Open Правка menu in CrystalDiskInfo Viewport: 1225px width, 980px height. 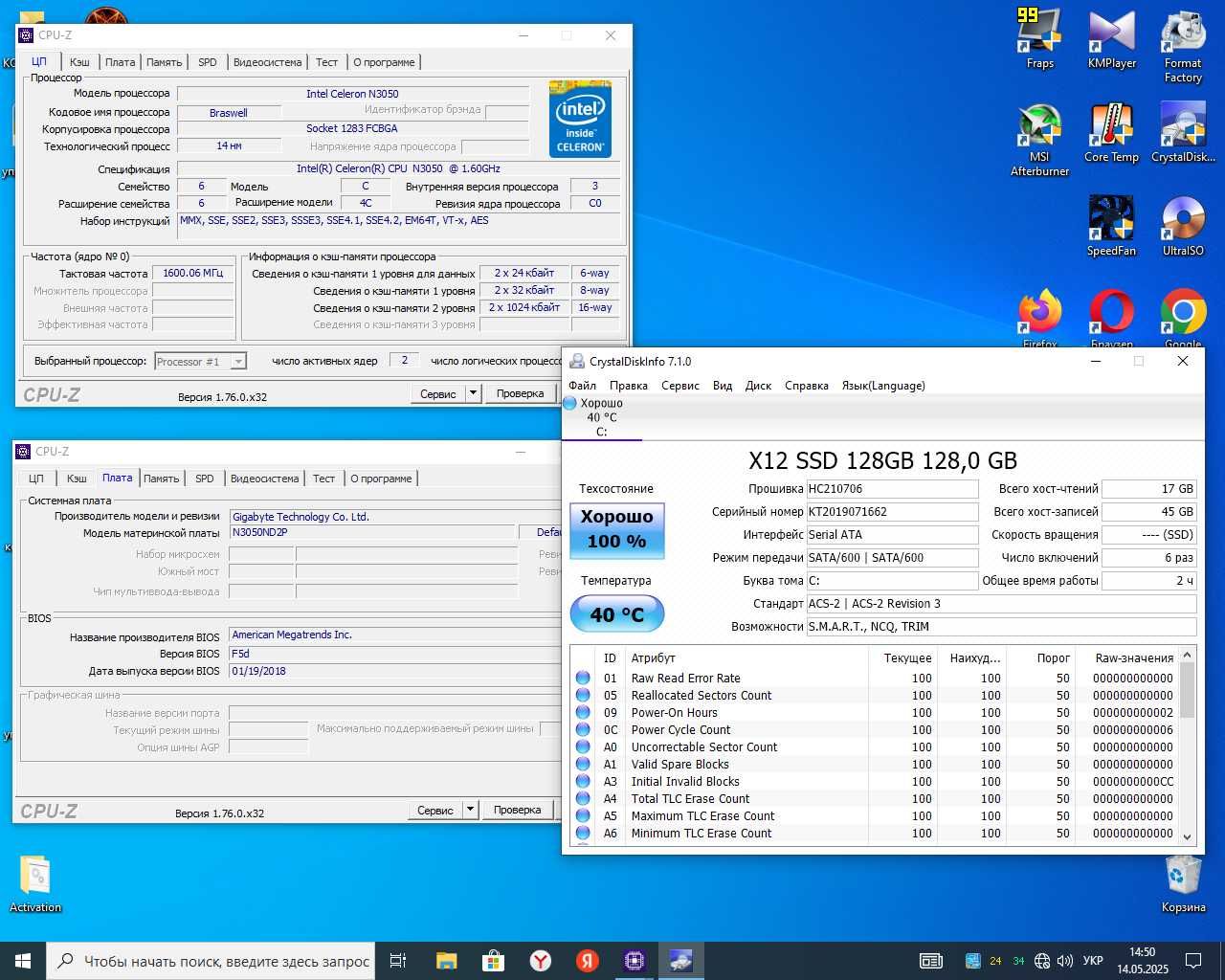click(628, 386)
